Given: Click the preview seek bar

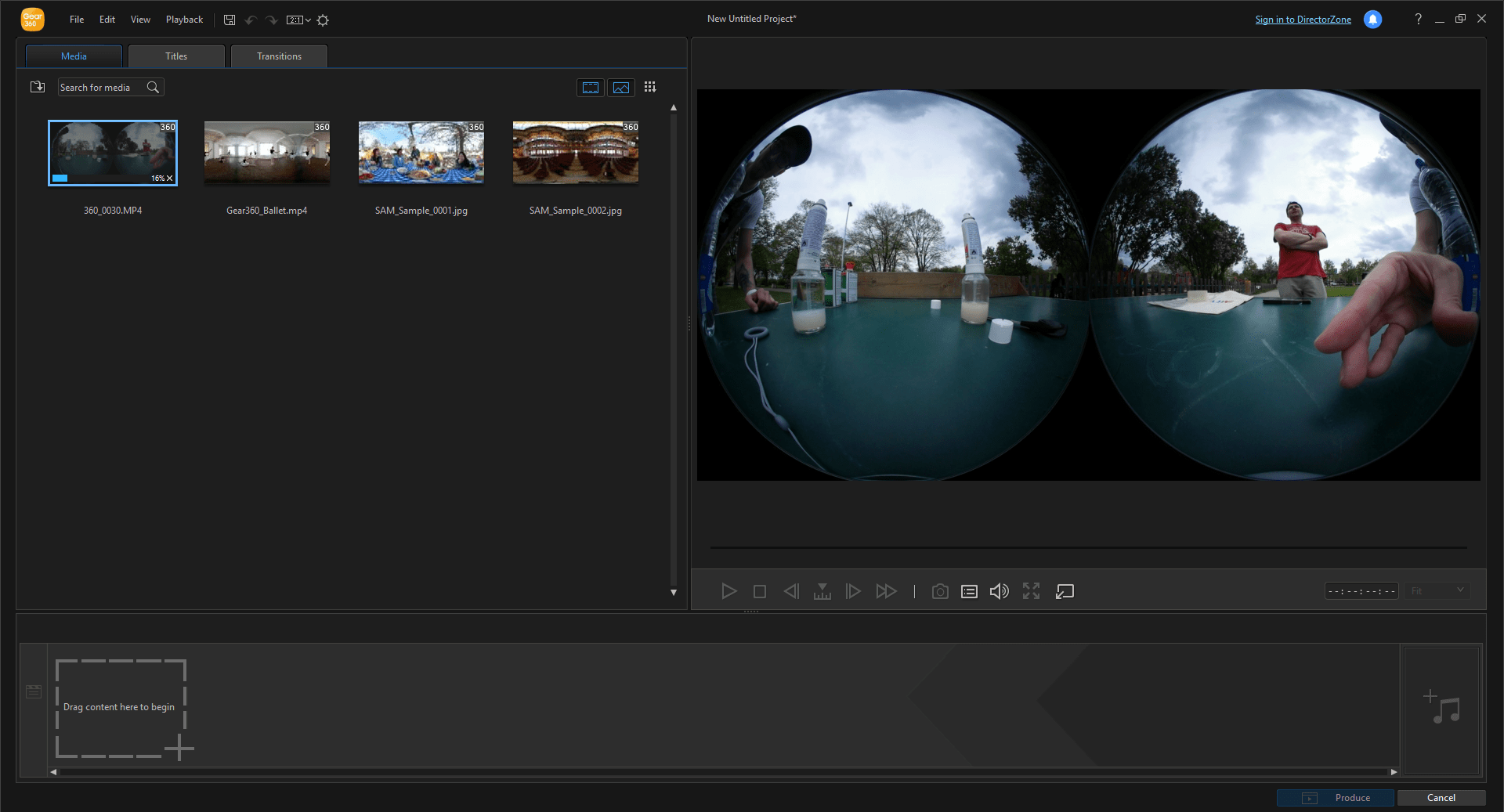Looking at the screenshot, I should (1088, 547).
